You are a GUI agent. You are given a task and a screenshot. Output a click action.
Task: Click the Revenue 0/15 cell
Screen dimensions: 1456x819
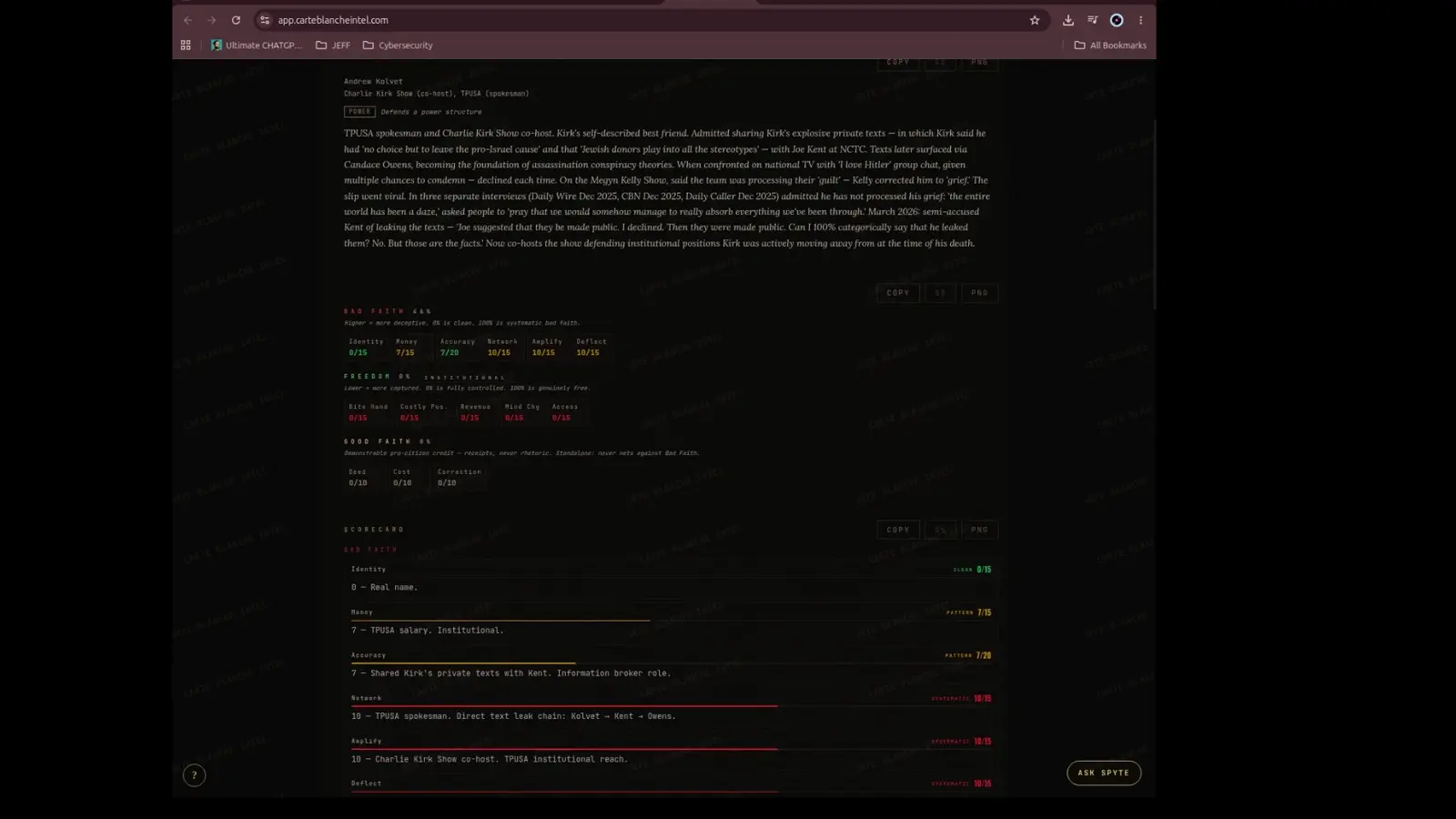click(x=475, y=412)
